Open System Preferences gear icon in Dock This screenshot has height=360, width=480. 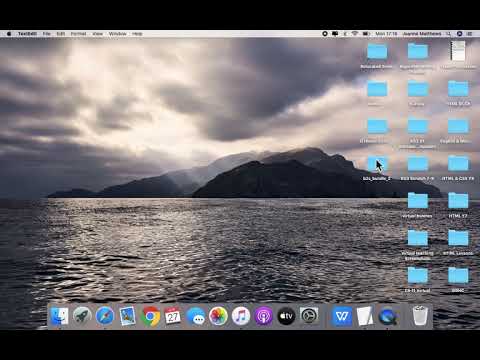tap(309, 316)
